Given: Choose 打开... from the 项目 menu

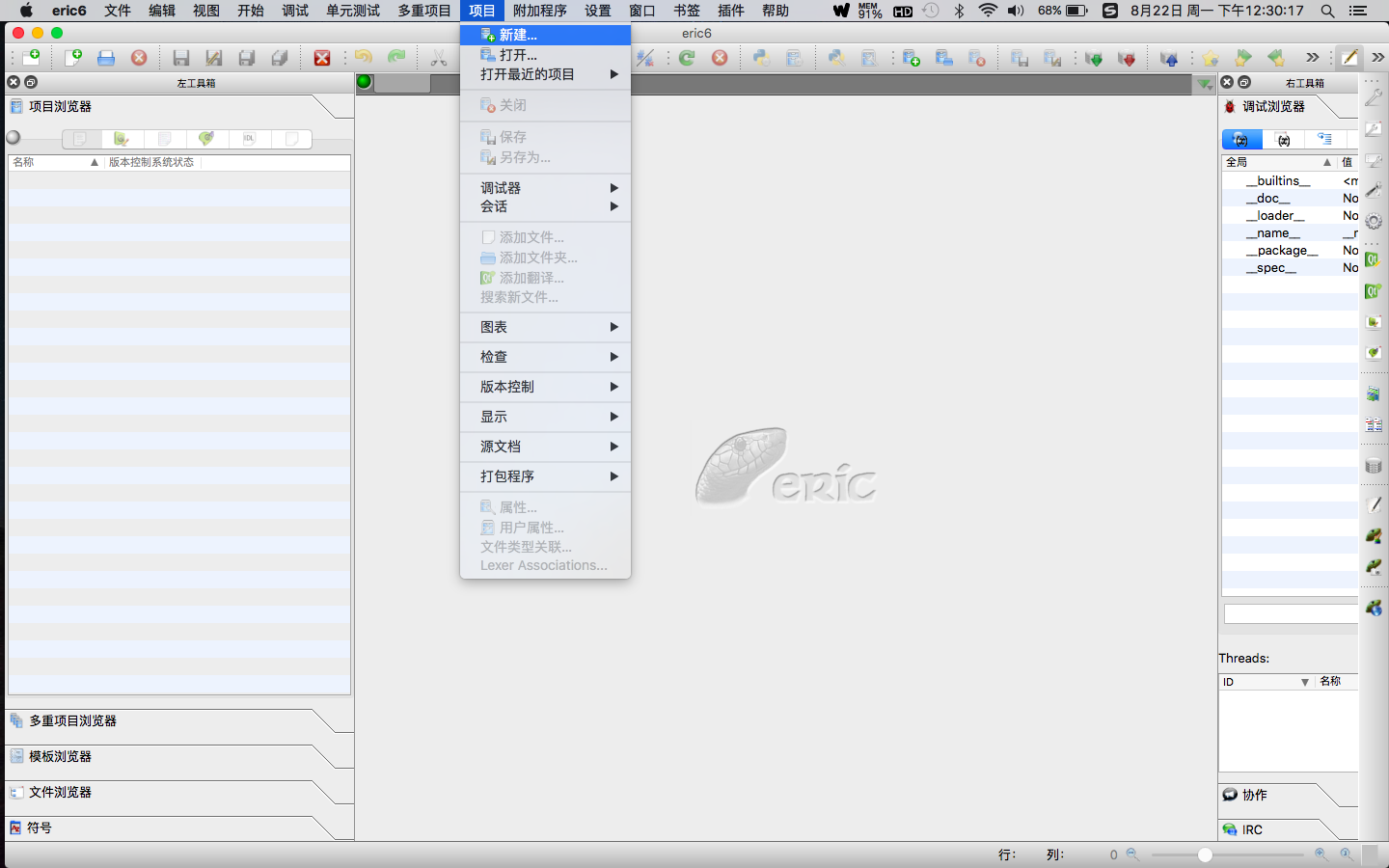Looking at the screenshot, I should tap(546, 55).
